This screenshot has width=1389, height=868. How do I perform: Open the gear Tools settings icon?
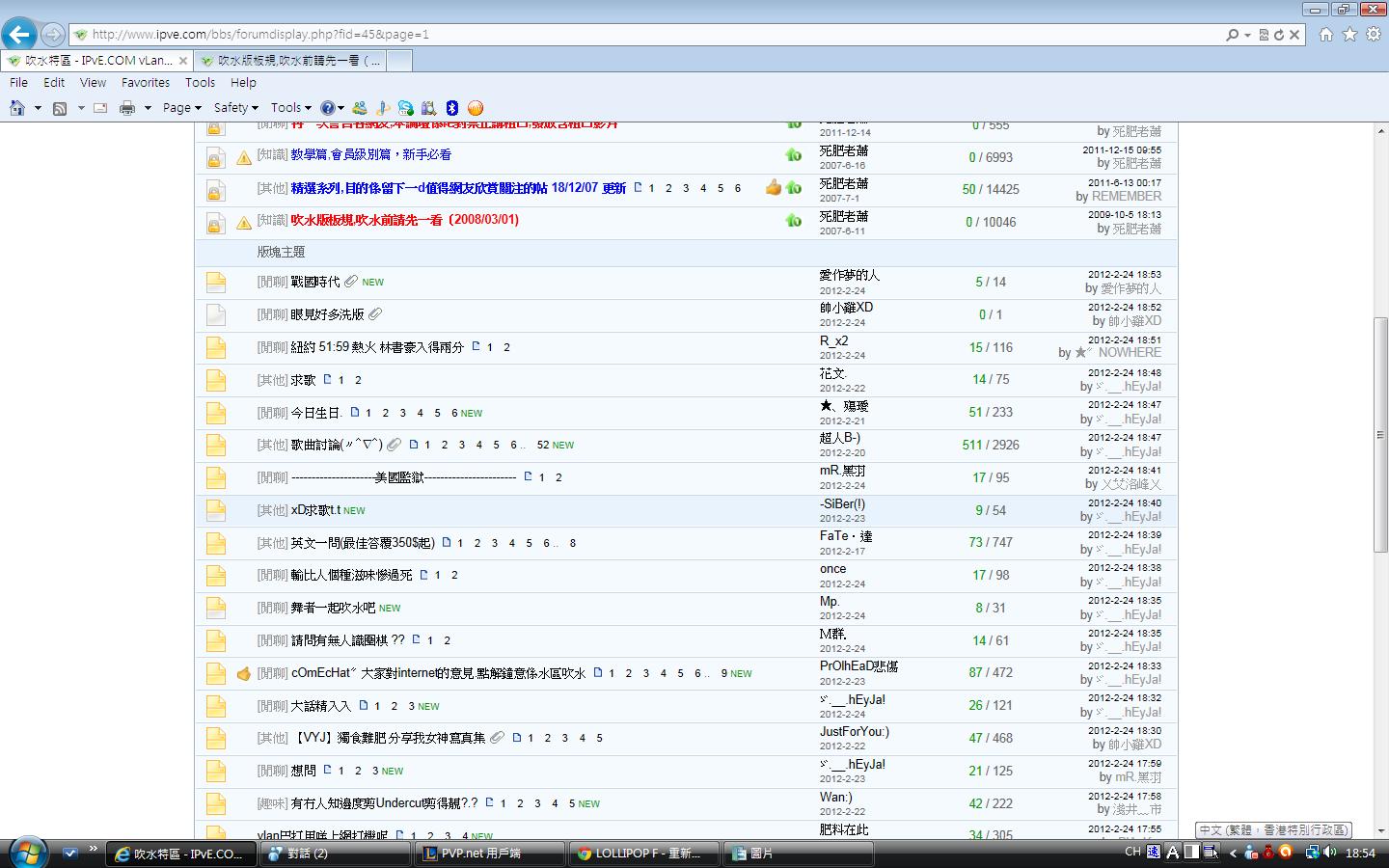coord(1373,35)
